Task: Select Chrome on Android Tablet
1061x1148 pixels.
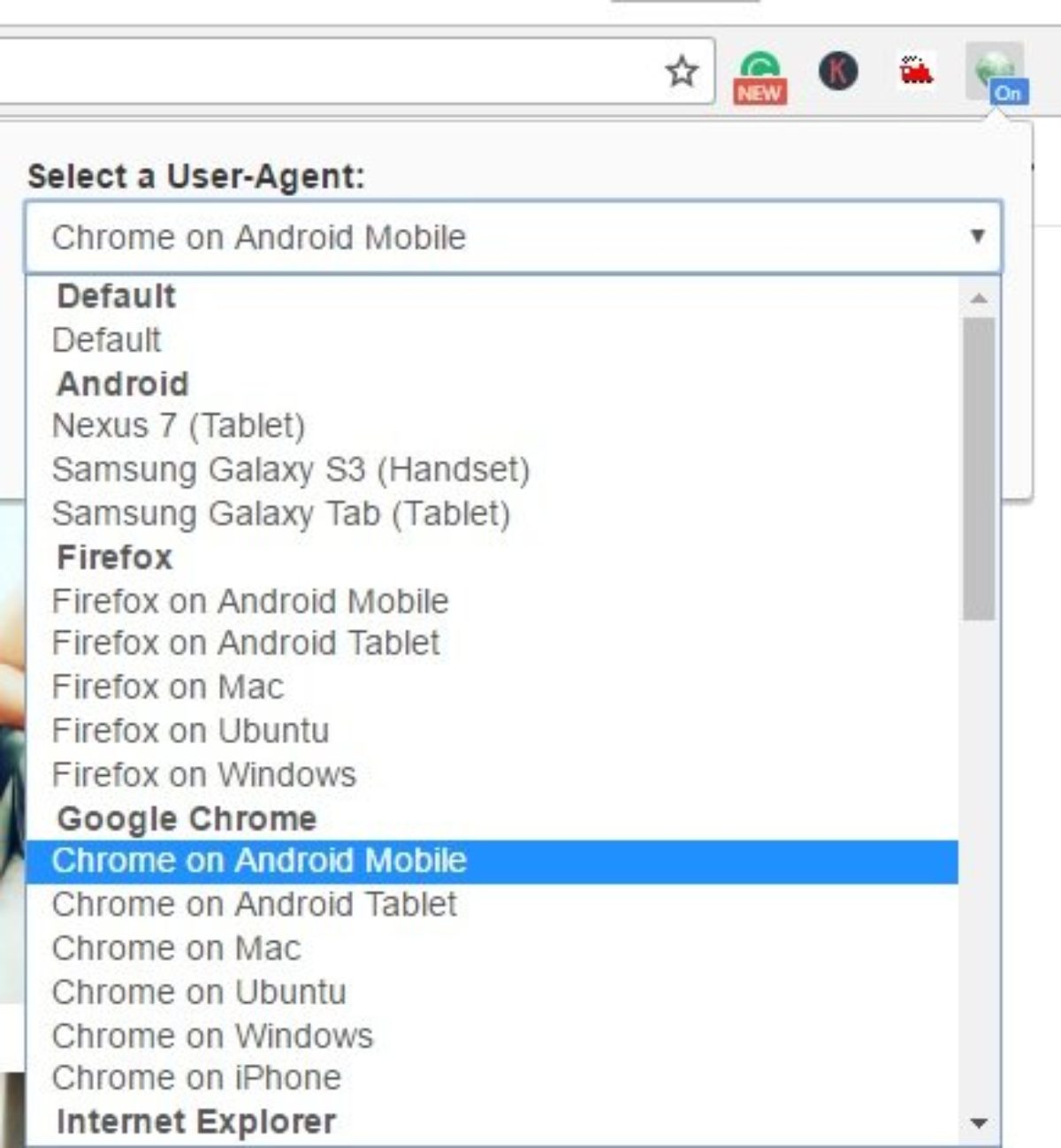Action: coord(255,904)
